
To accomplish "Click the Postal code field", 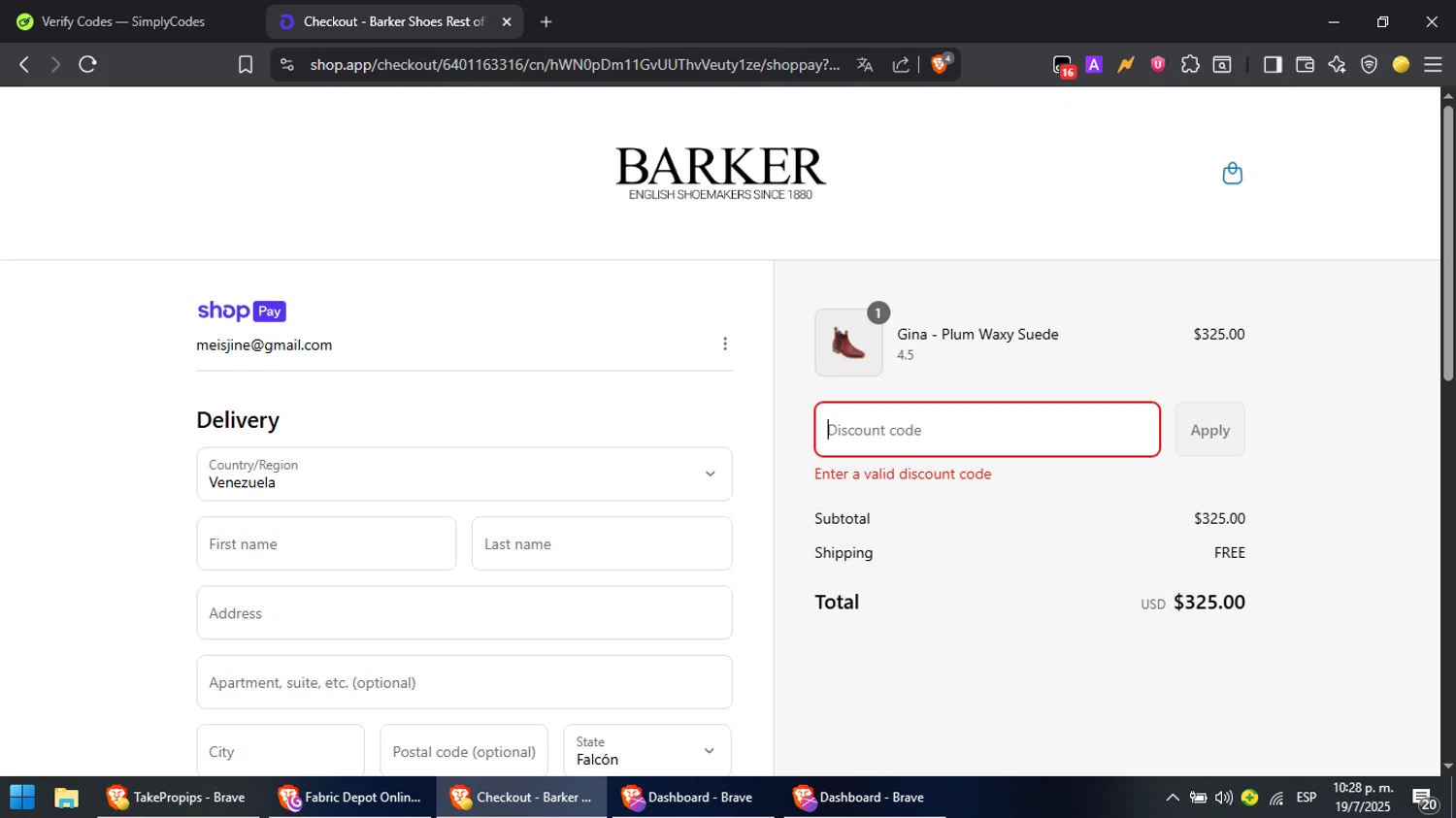I will [464, 751].
